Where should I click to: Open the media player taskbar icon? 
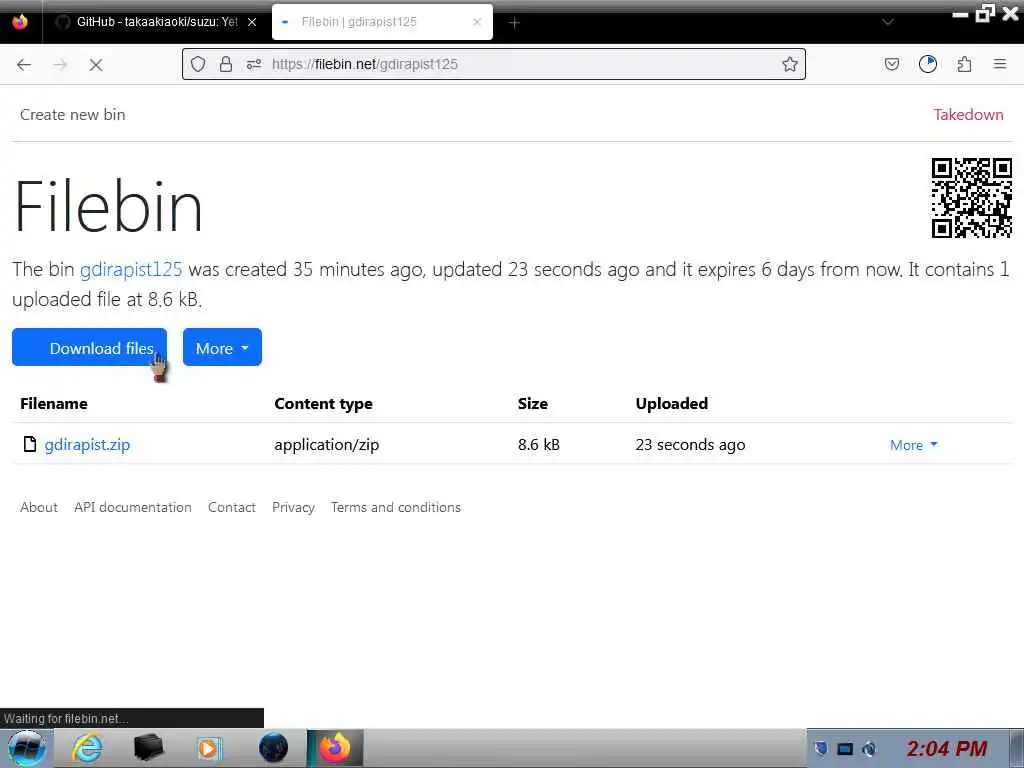pyautogui.click(x=210, y=748)
